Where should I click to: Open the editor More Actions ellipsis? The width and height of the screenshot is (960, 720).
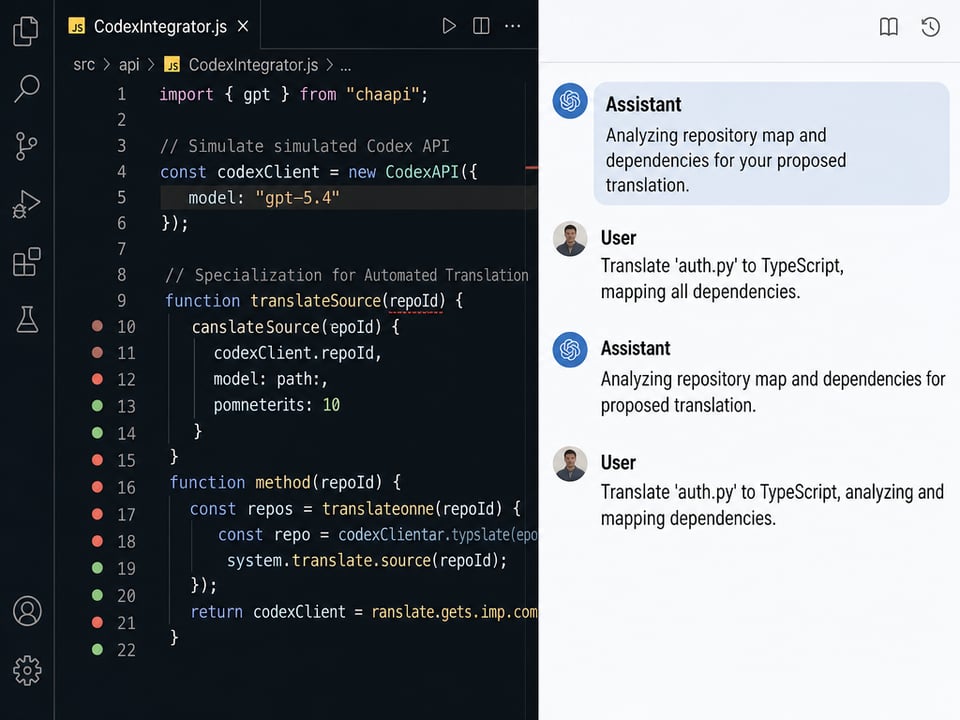(x=512, y=26)
